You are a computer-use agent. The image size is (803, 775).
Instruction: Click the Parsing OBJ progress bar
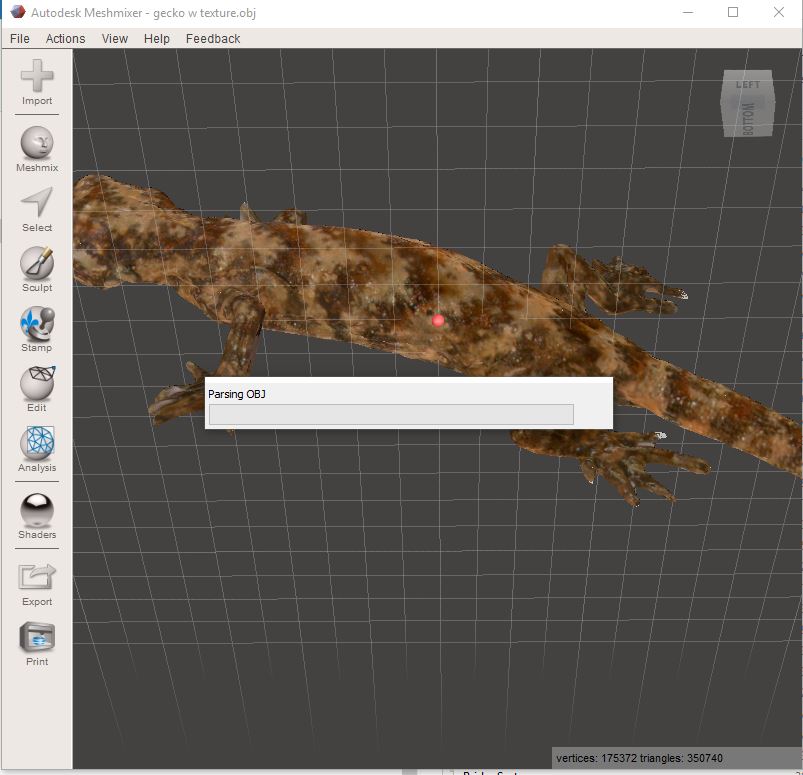[390, 414]
